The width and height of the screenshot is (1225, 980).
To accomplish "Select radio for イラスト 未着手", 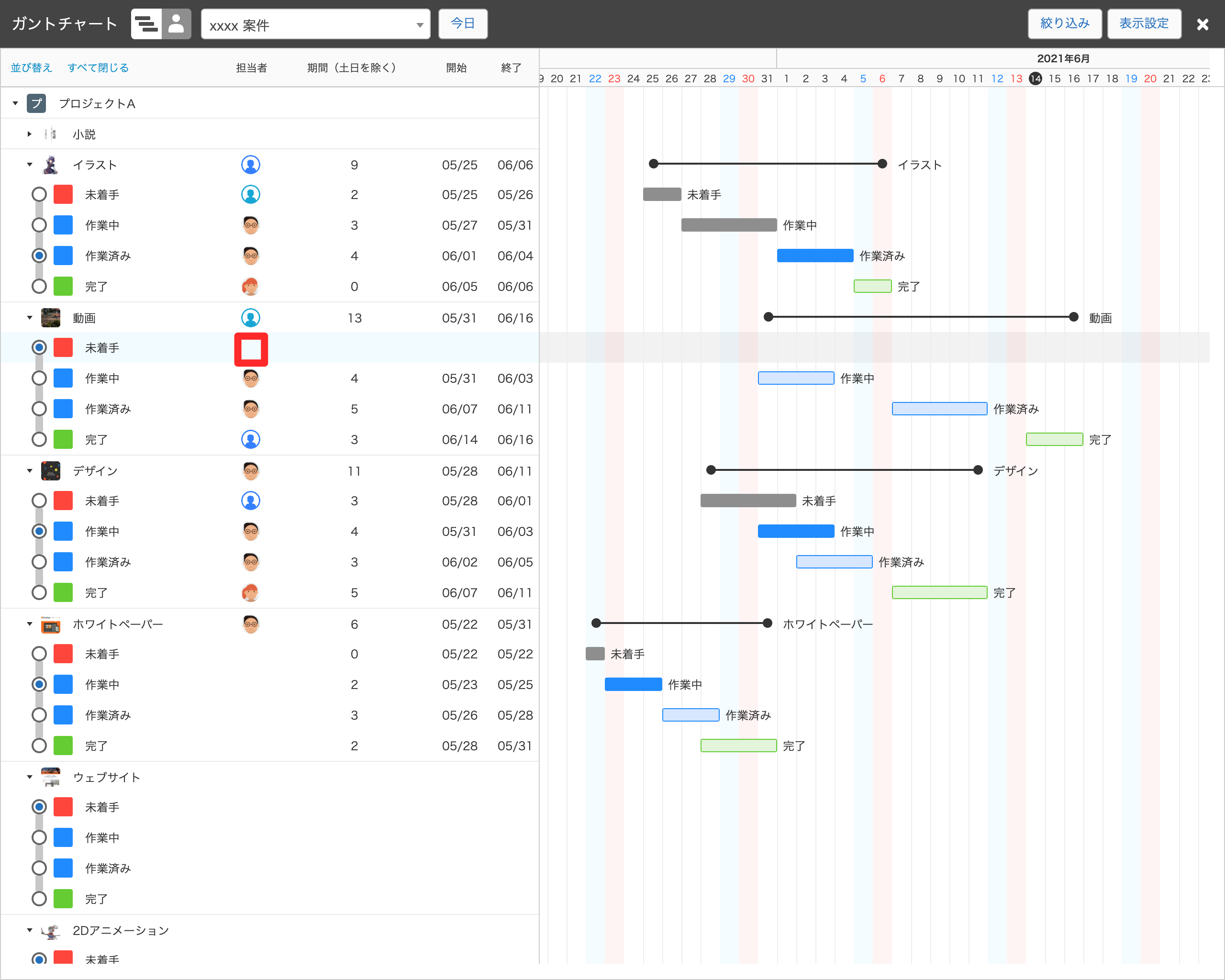I will click(39, 194).
